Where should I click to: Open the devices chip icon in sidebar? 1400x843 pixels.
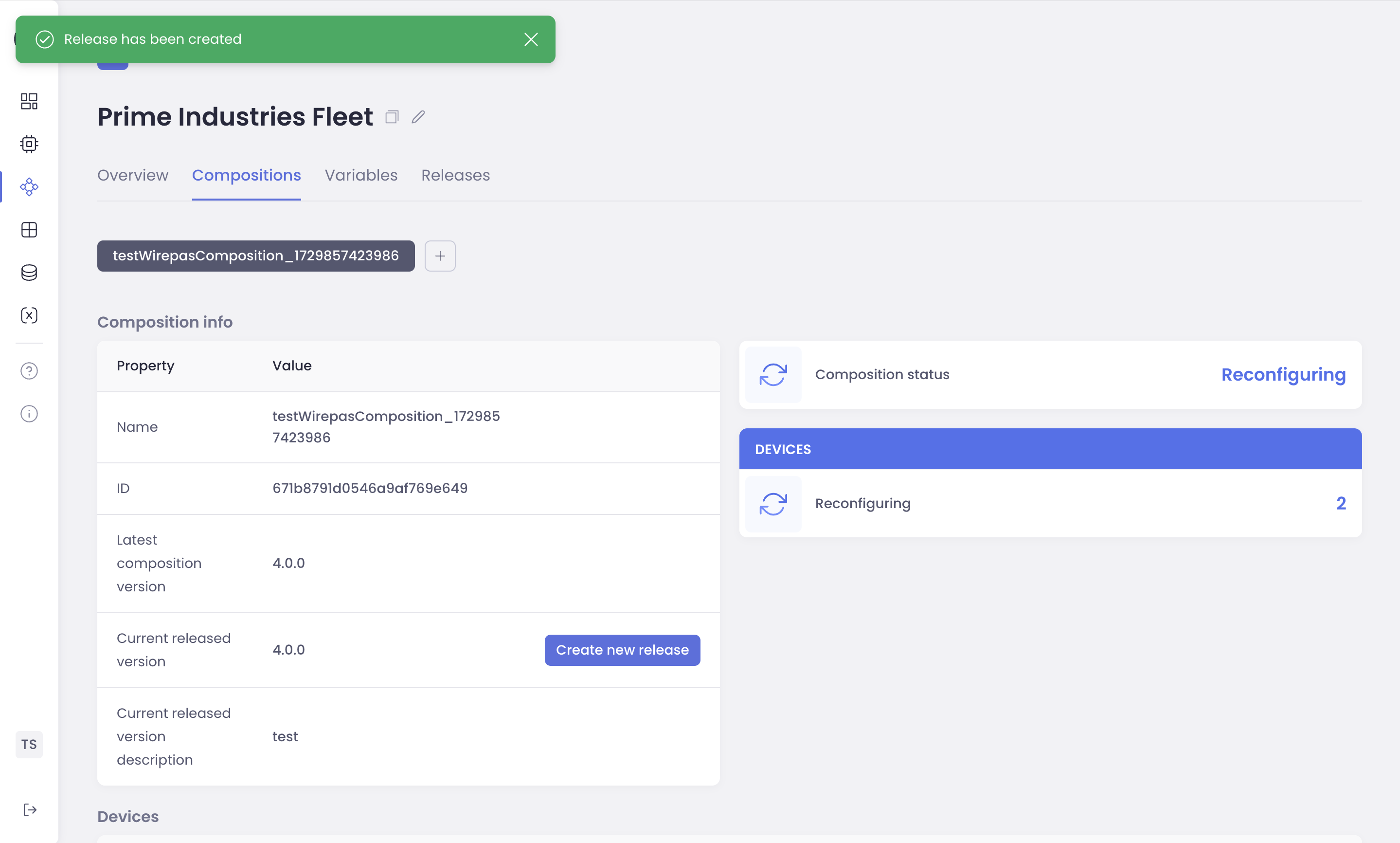29,144
